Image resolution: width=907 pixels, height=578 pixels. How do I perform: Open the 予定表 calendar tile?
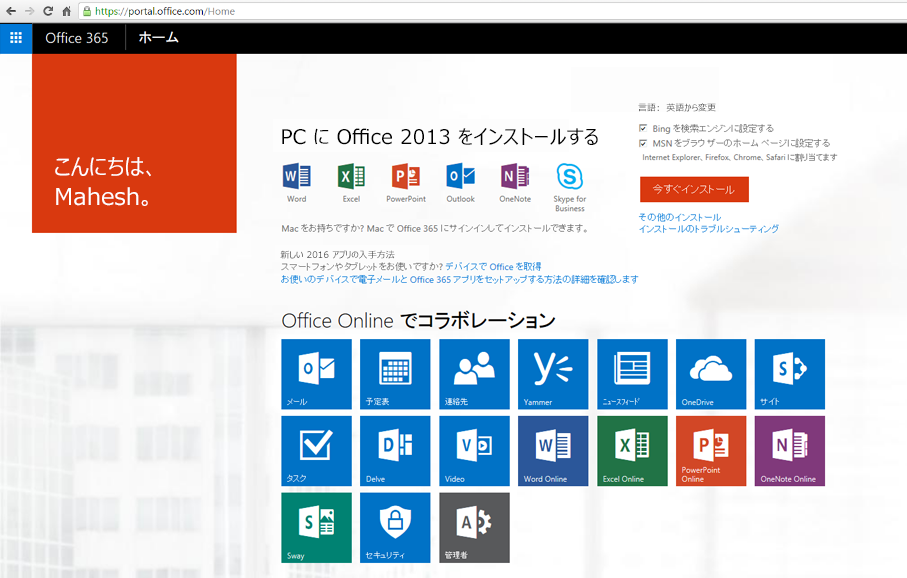[395, 374]
